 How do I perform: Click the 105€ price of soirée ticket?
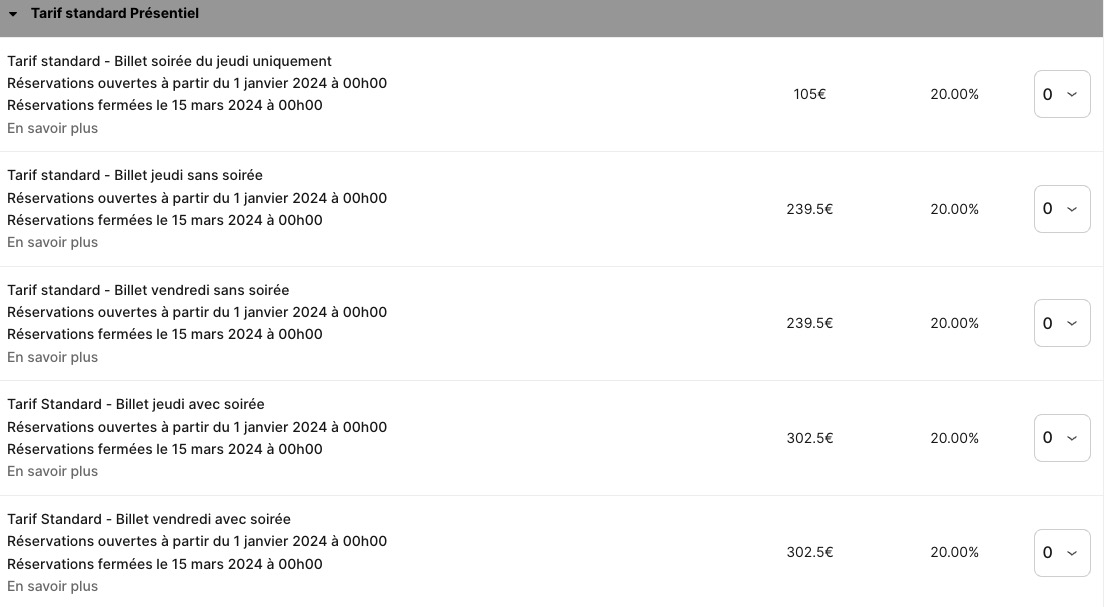click(809, 94)
